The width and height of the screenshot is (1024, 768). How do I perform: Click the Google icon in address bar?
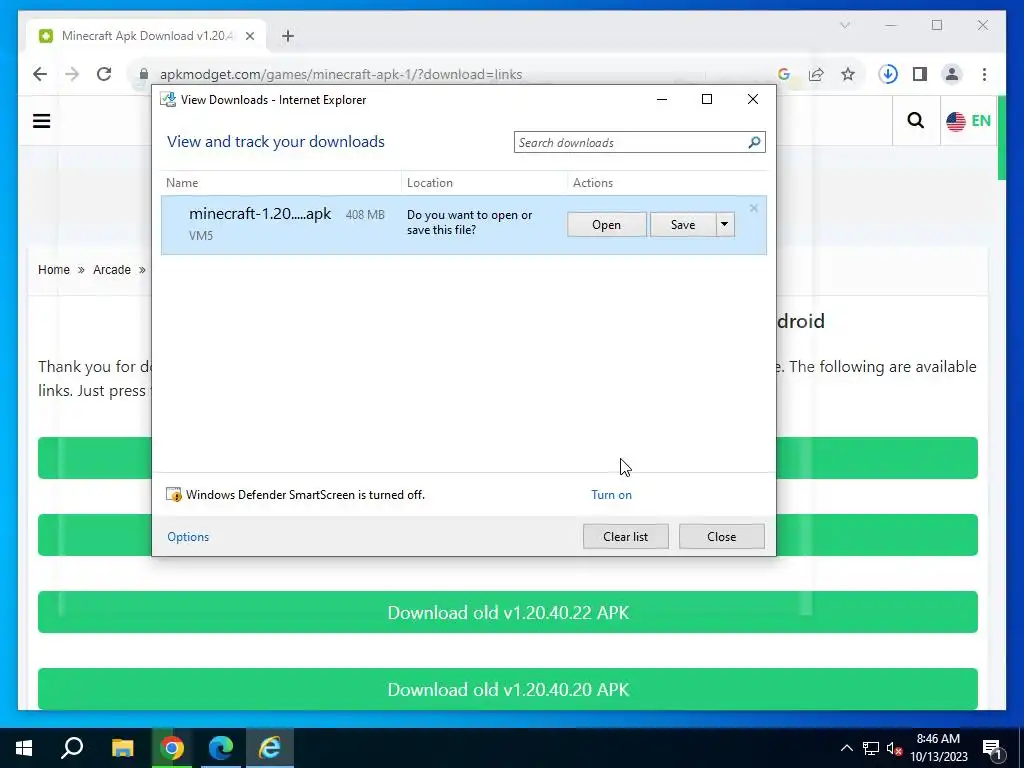click(x=784, y=74)
